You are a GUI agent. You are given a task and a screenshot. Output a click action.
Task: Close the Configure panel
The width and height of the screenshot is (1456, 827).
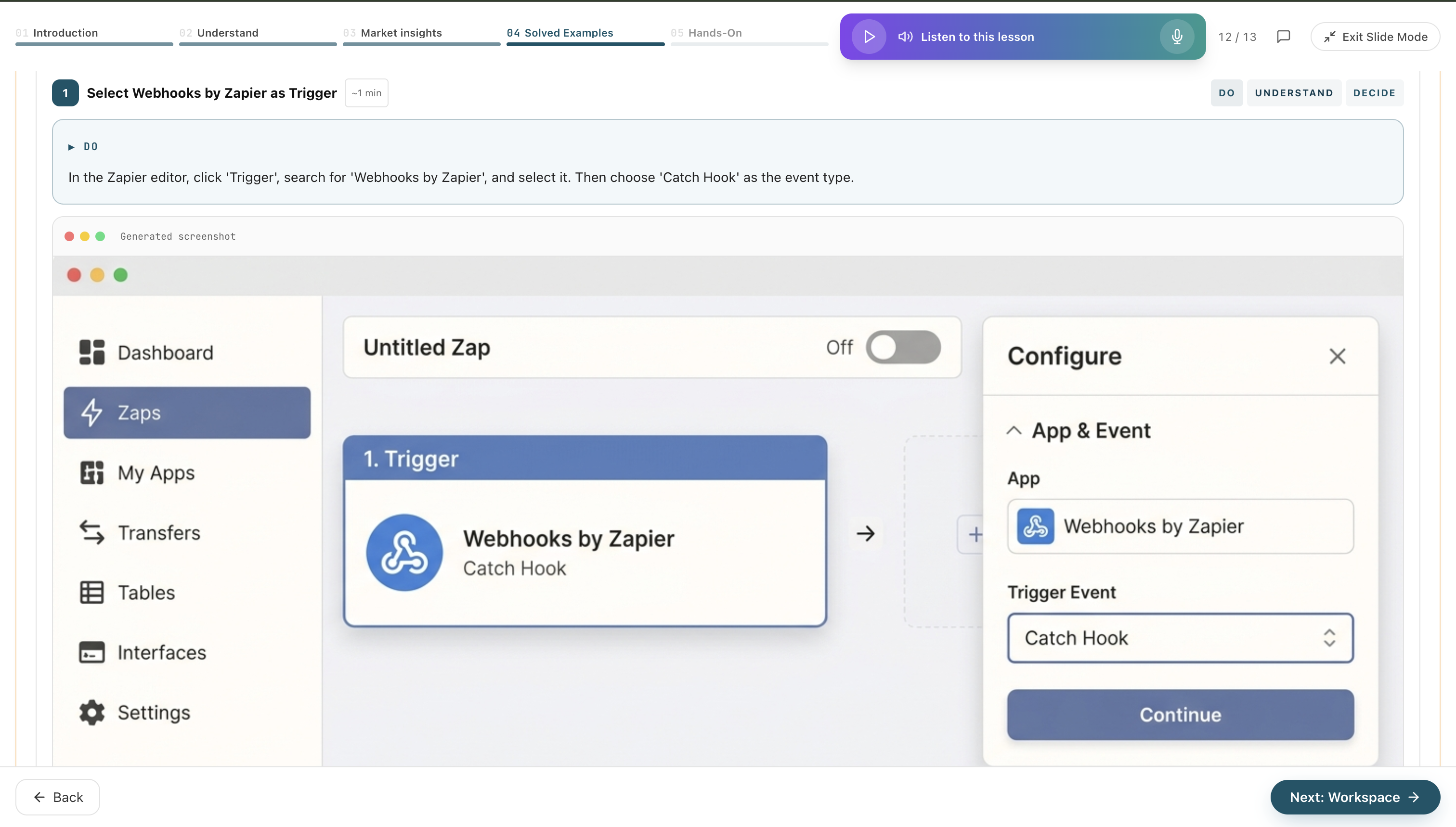(x=1337, y=356)
